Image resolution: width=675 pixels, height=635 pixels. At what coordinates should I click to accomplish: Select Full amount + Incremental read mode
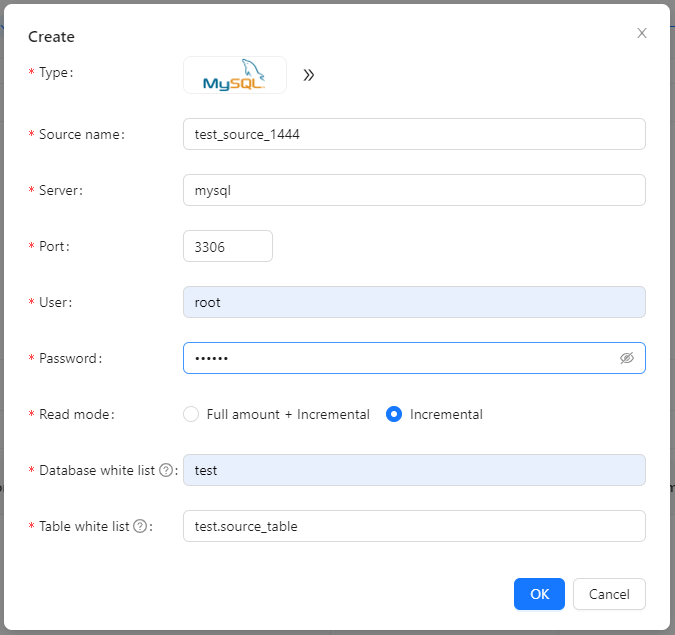click(191, 414)
